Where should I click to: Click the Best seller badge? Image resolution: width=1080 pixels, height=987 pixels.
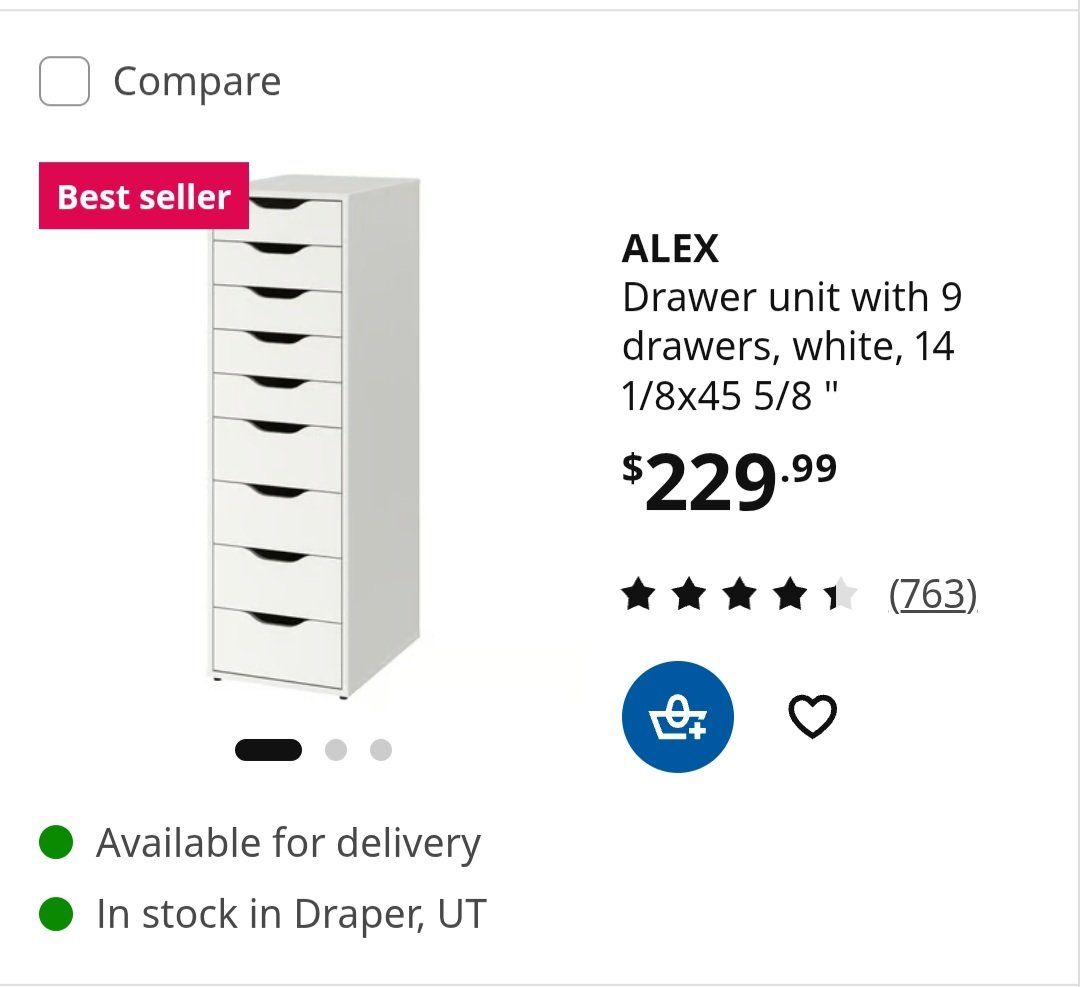(x=144, y=196)
